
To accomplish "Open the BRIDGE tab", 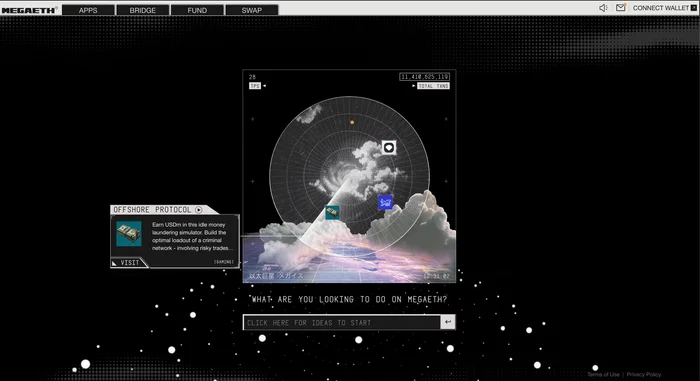I will tap(143, 10).
